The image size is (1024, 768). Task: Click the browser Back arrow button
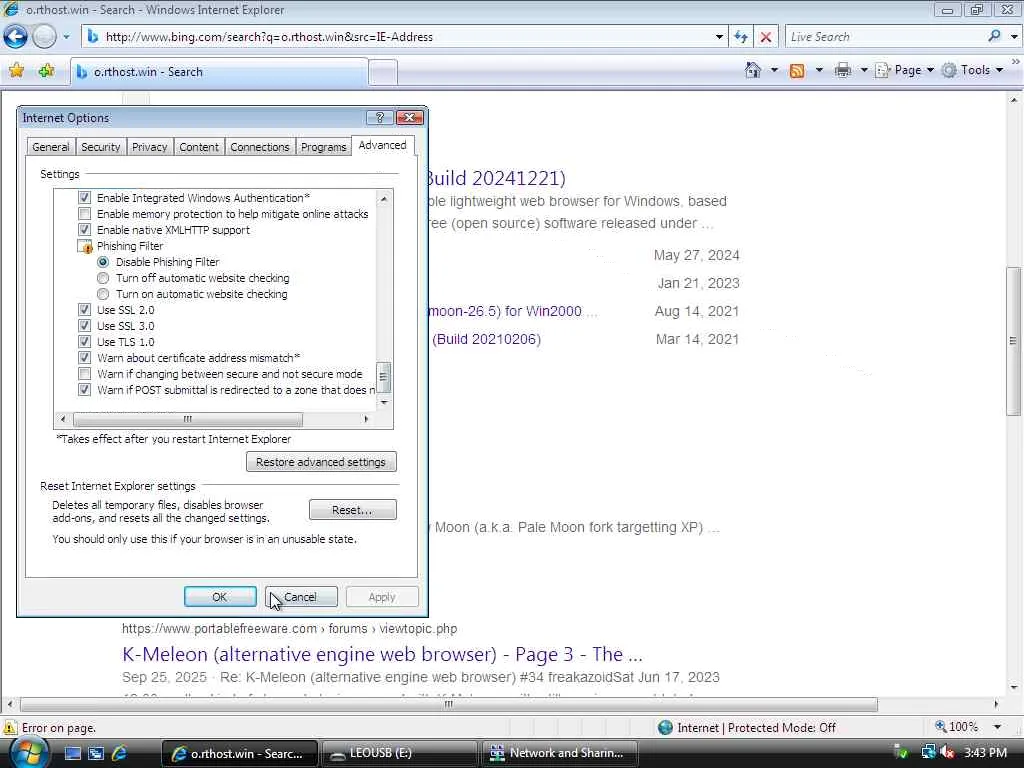[x=16, y=37]
